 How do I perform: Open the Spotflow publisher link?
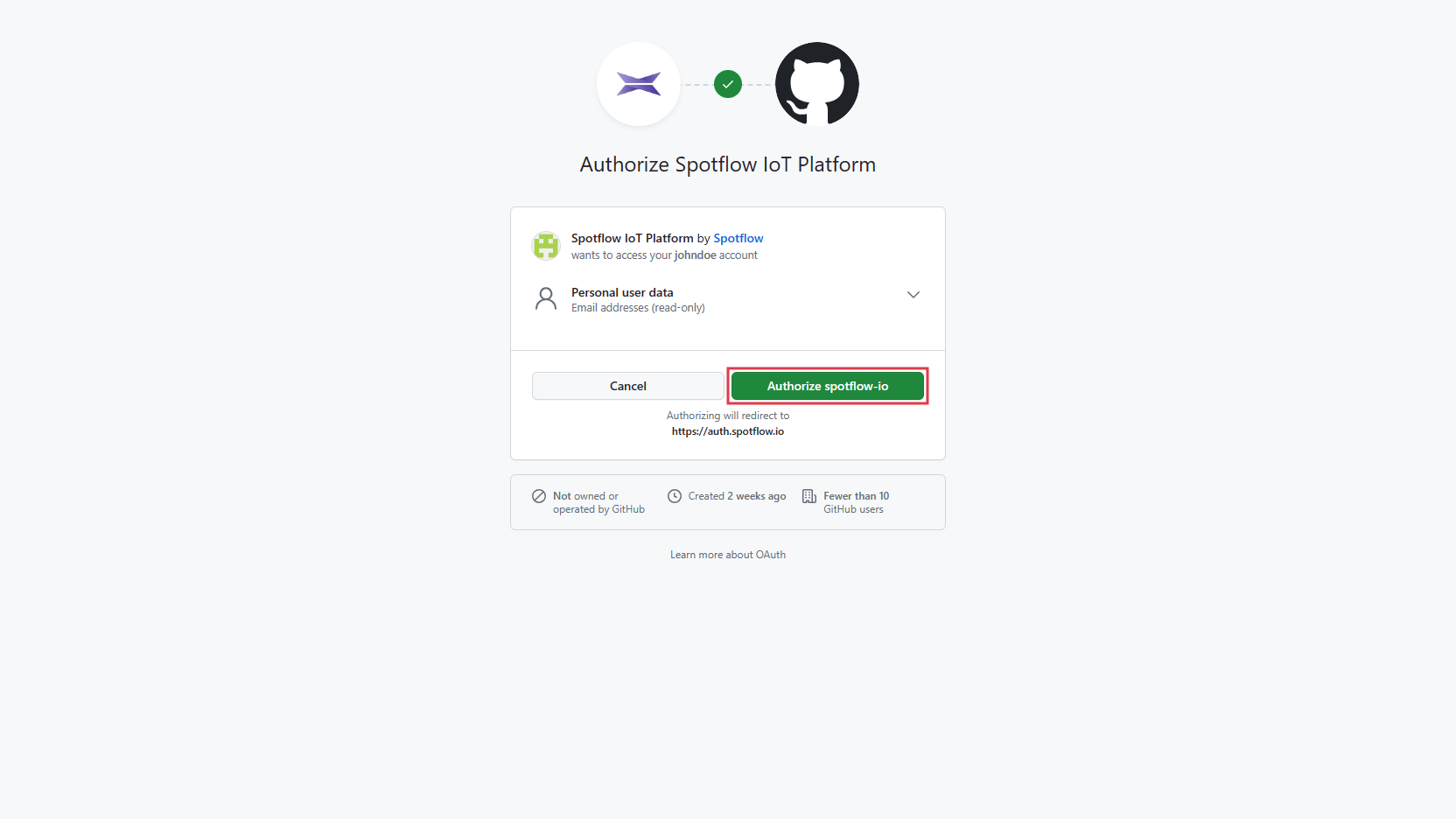coord(738,238)
